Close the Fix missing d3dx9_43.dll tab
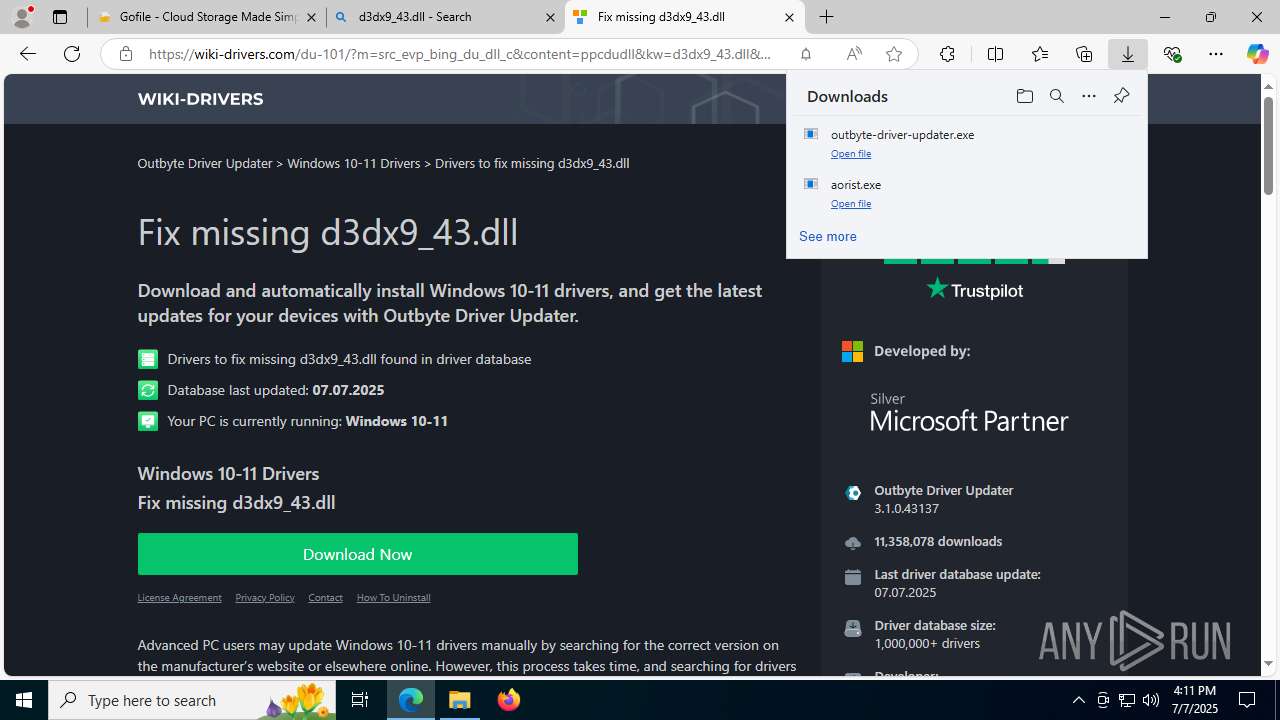This screenshot has height=720, width=1280. point(789,17)
